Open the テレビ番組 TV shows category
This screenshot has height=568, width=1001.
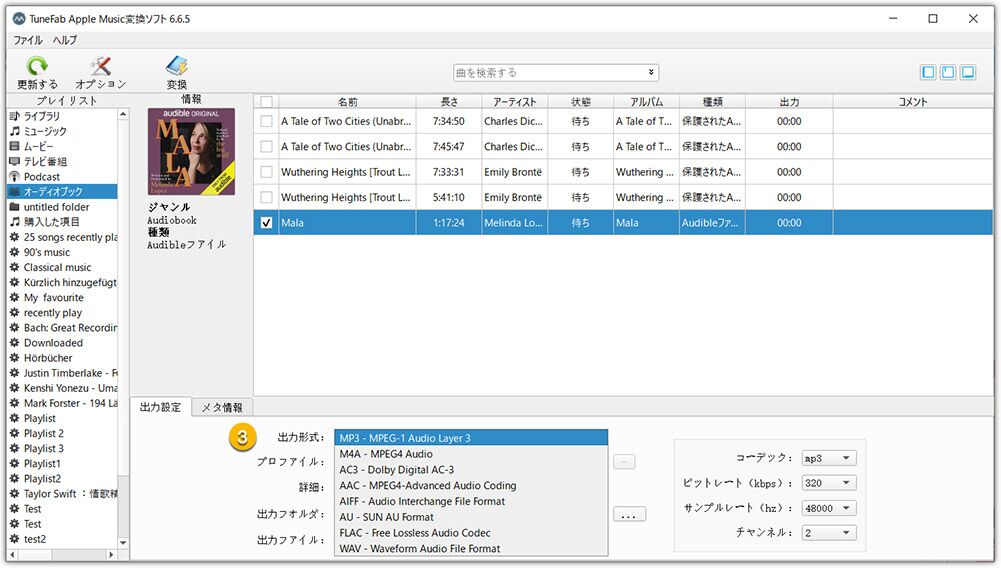pyautogui.click(x=45, y=161)
